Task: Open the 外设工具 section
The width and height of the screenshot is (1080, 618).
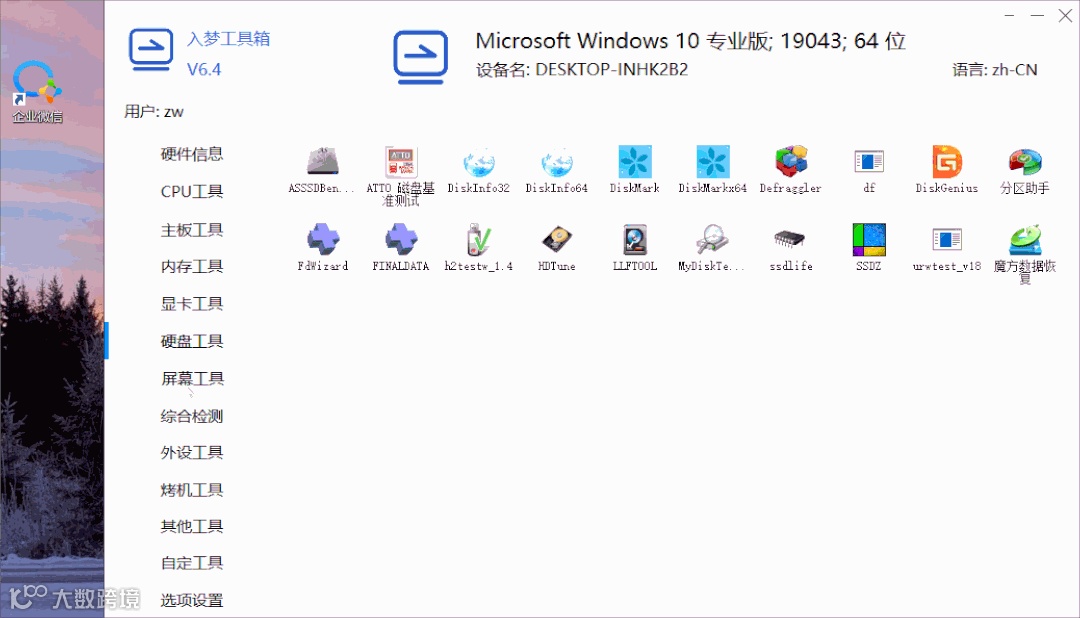Action: click(x=191, y=453)
